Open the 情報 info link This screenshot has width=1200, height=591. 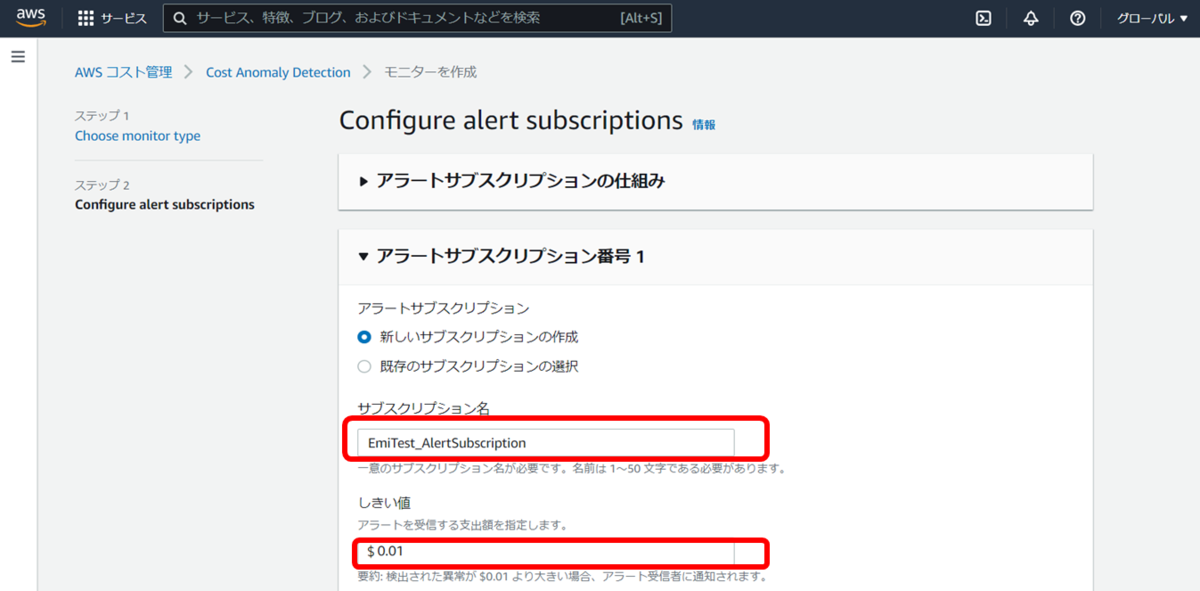(x=704, y=125)
